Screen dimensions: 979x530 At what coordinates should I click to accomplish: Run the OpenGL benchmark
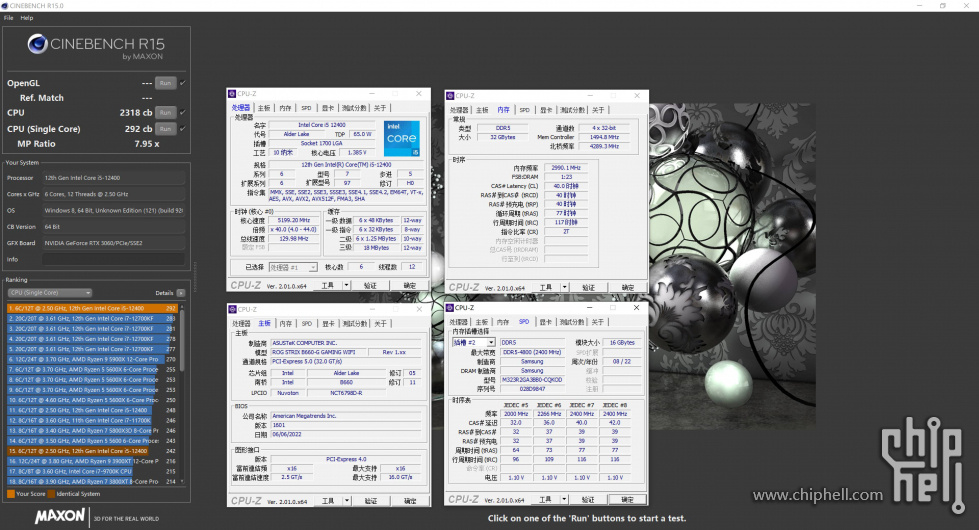click(x=165, y=83)
